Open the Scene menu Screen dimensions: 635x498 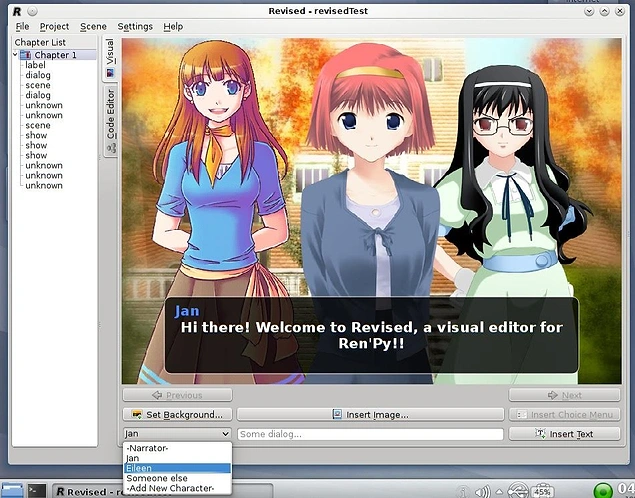point(93,26)
